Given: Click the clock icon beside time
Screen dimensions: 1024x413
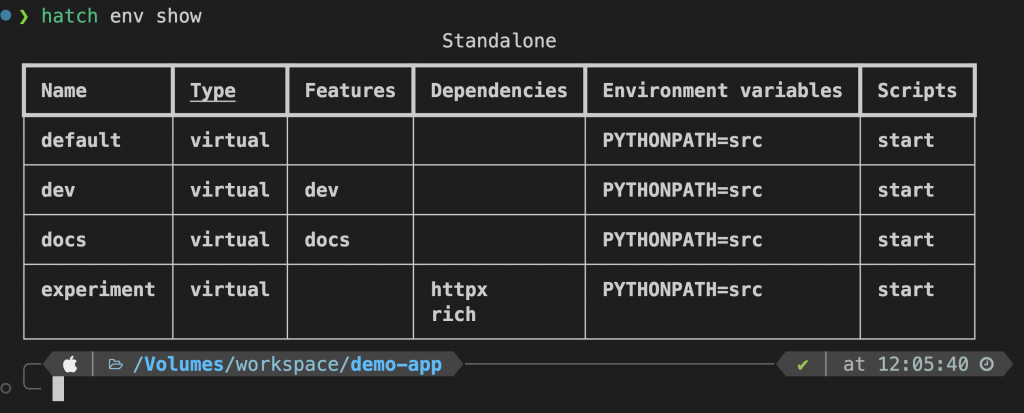Looking at the screenshot, I should point(986,364).
